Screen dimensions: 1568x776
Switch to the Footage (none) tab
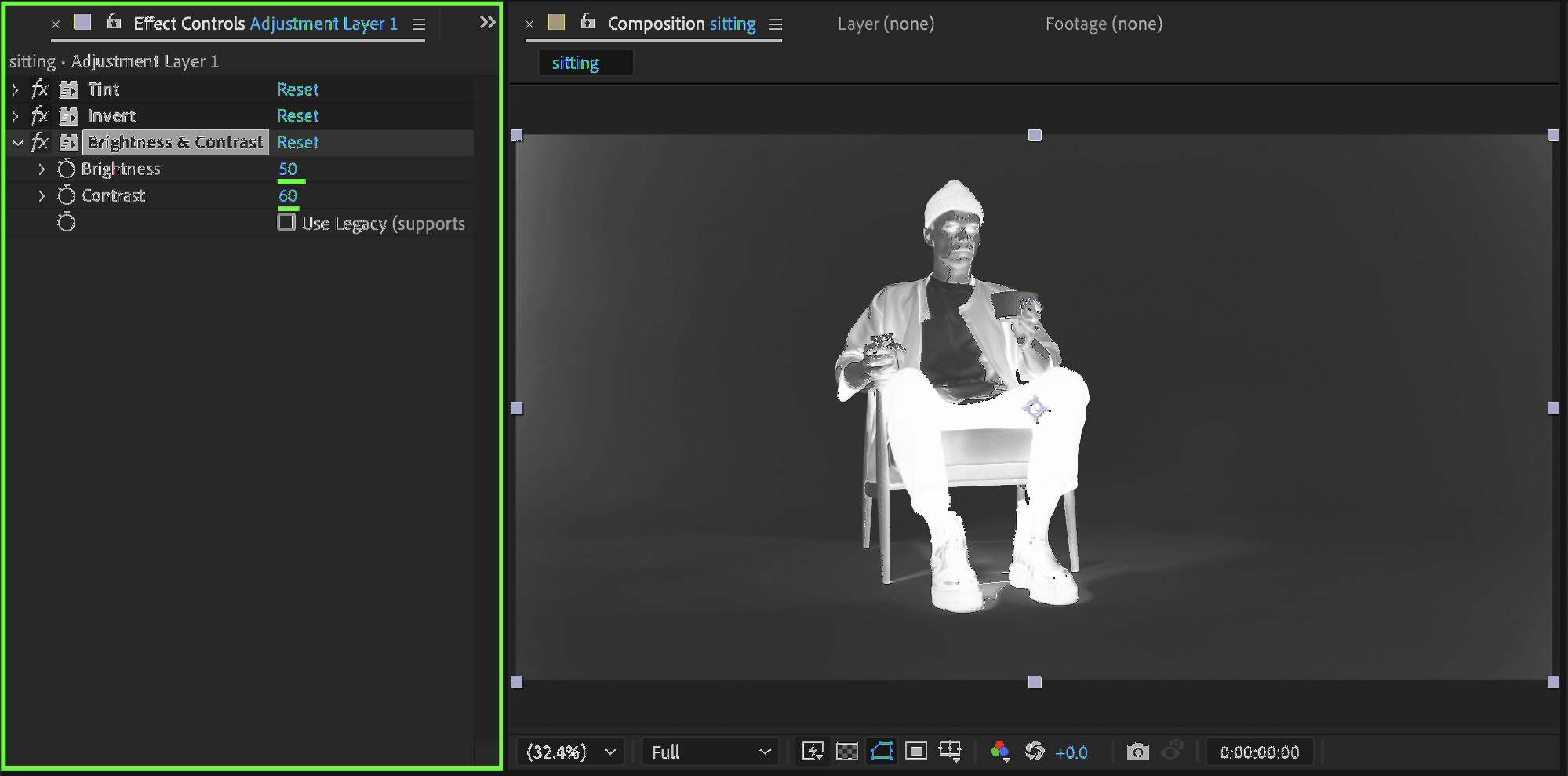(x=1103, y=24)
